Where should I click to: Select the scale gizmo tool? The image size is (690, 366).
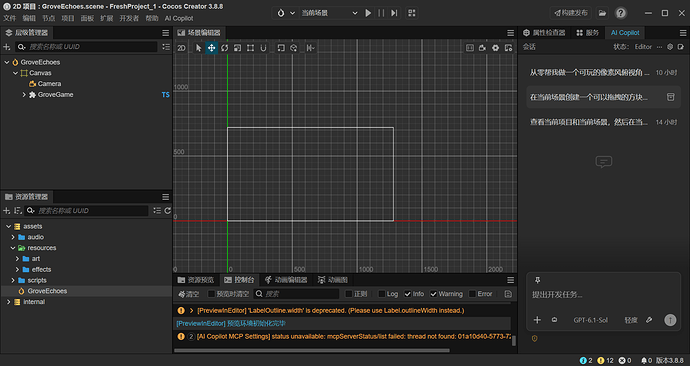click(237, 48)
